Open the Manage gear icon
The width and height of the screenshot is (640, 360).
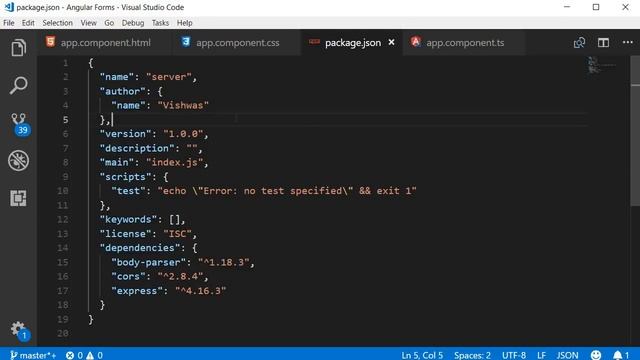tap(19, 330)
